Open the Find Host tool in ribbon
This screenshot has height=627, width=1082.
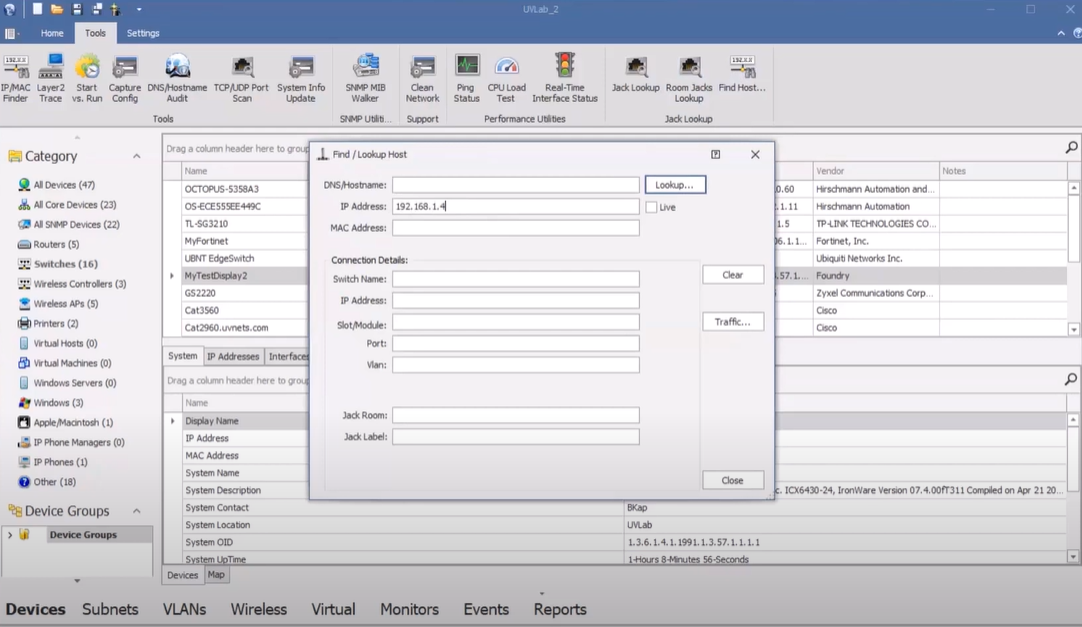pyautogui.click(x=742, y=74)
